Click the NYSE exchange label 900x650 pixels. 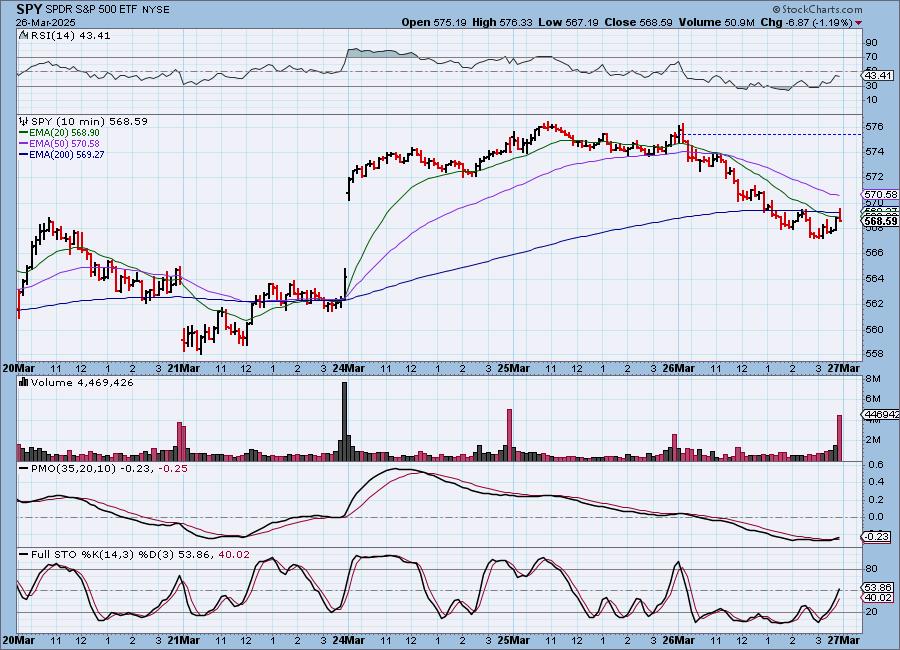pyautogui.click(x=155, y=10)
